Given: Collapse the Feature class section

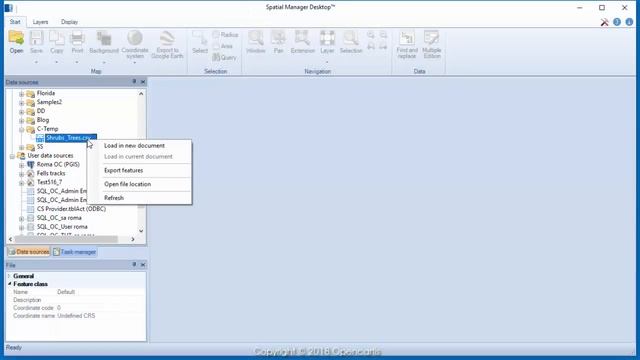Looking at the screenshot, I should pos(9,284).
